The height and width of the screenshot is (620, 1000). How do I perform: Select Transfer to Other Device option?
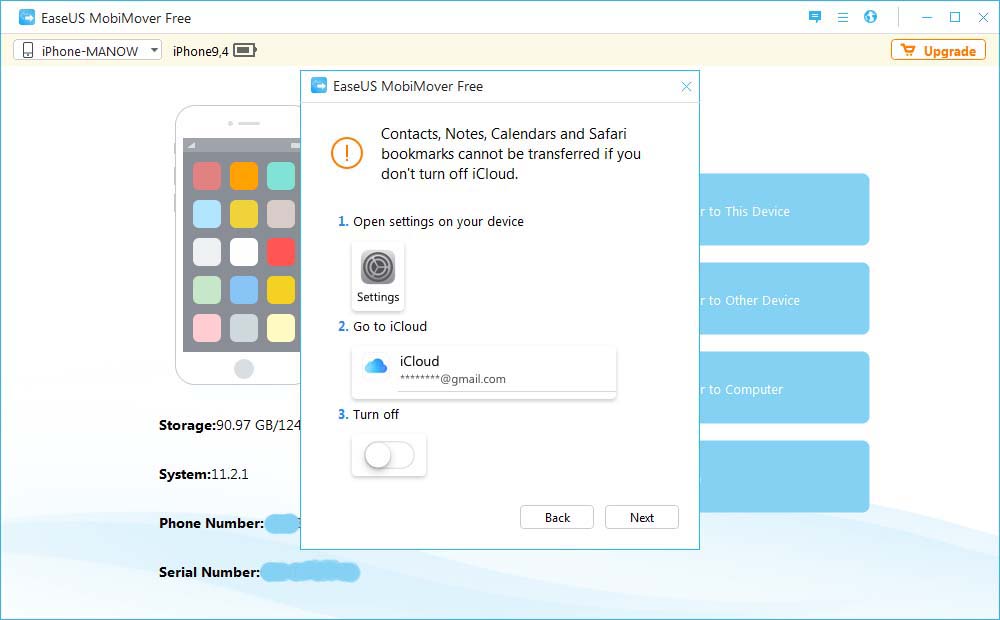[790, 299]
